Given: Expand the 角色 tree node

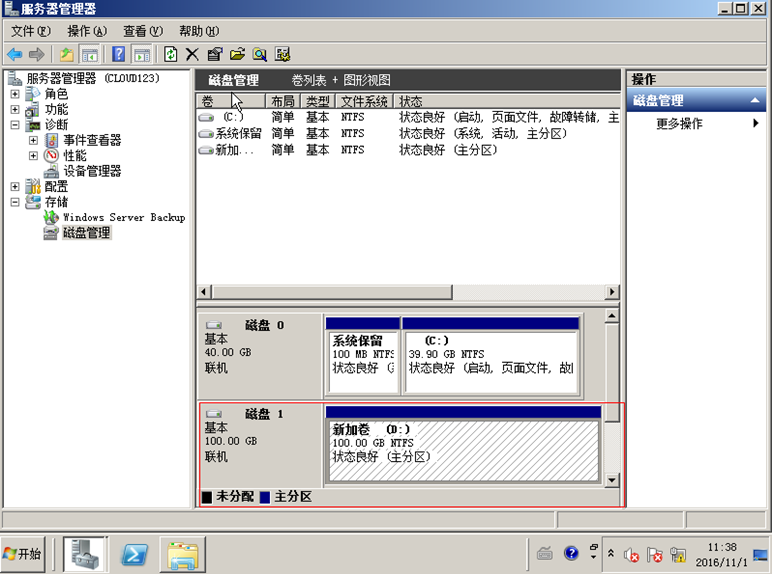Looking at the screenshot, I should 15,94.
